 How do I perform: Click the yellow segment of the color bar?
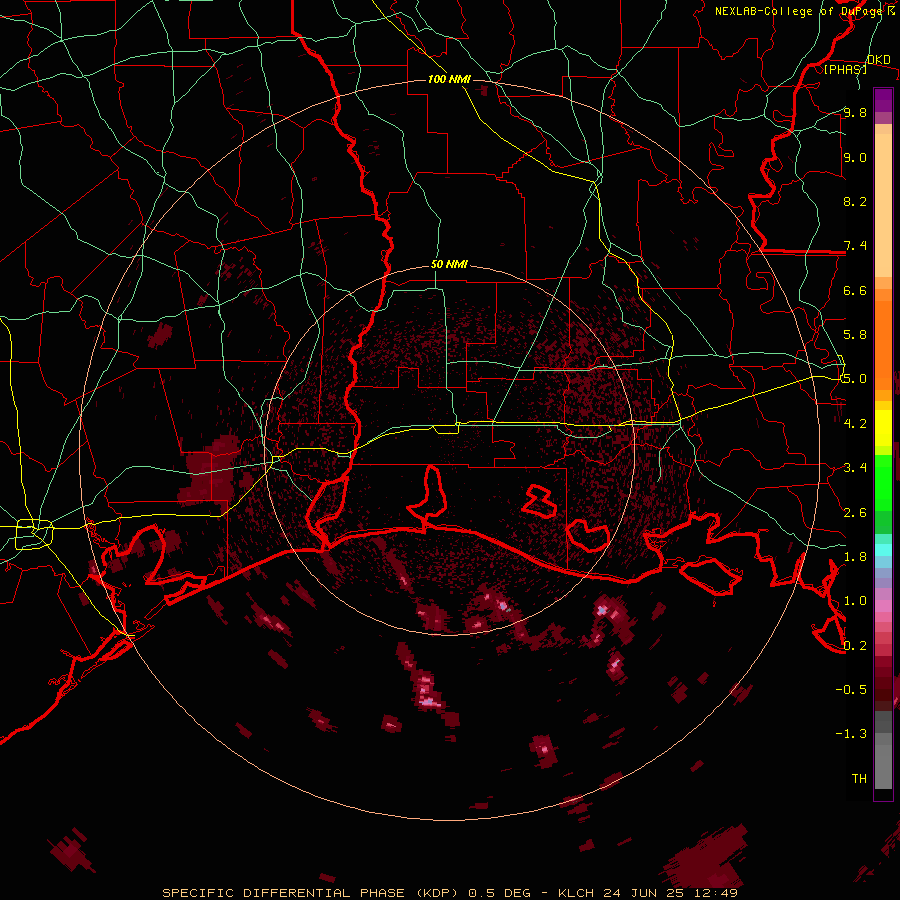pyautogui.click(x=883, y=428)
